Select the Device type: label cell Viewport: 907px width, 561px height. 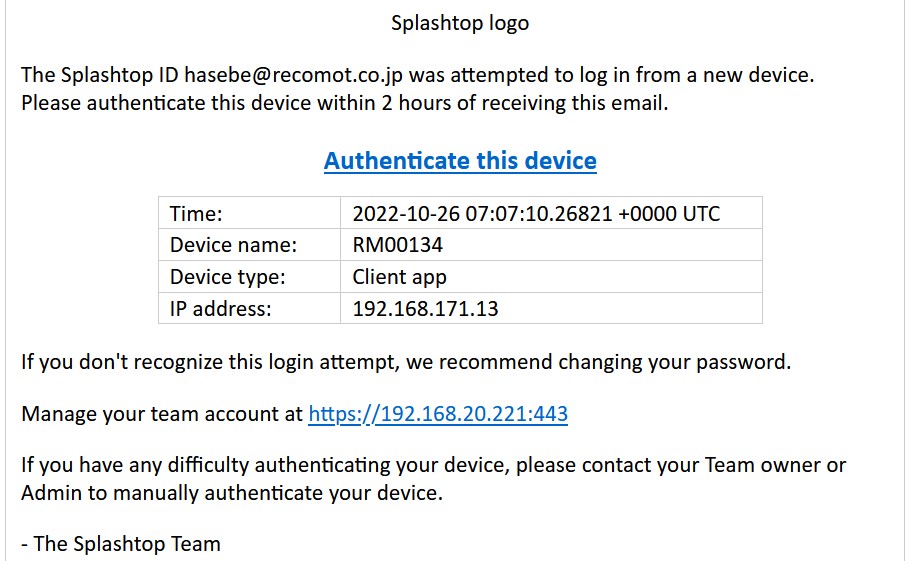point(249,276)
